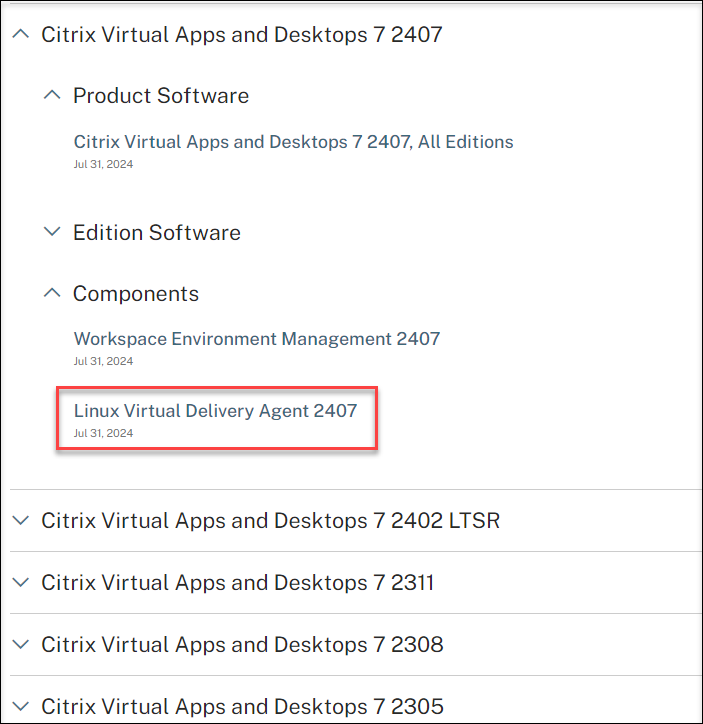Click the down chevron beside Edition Software
Viewport: 703px width, 724px height.
tap(52, 232)
